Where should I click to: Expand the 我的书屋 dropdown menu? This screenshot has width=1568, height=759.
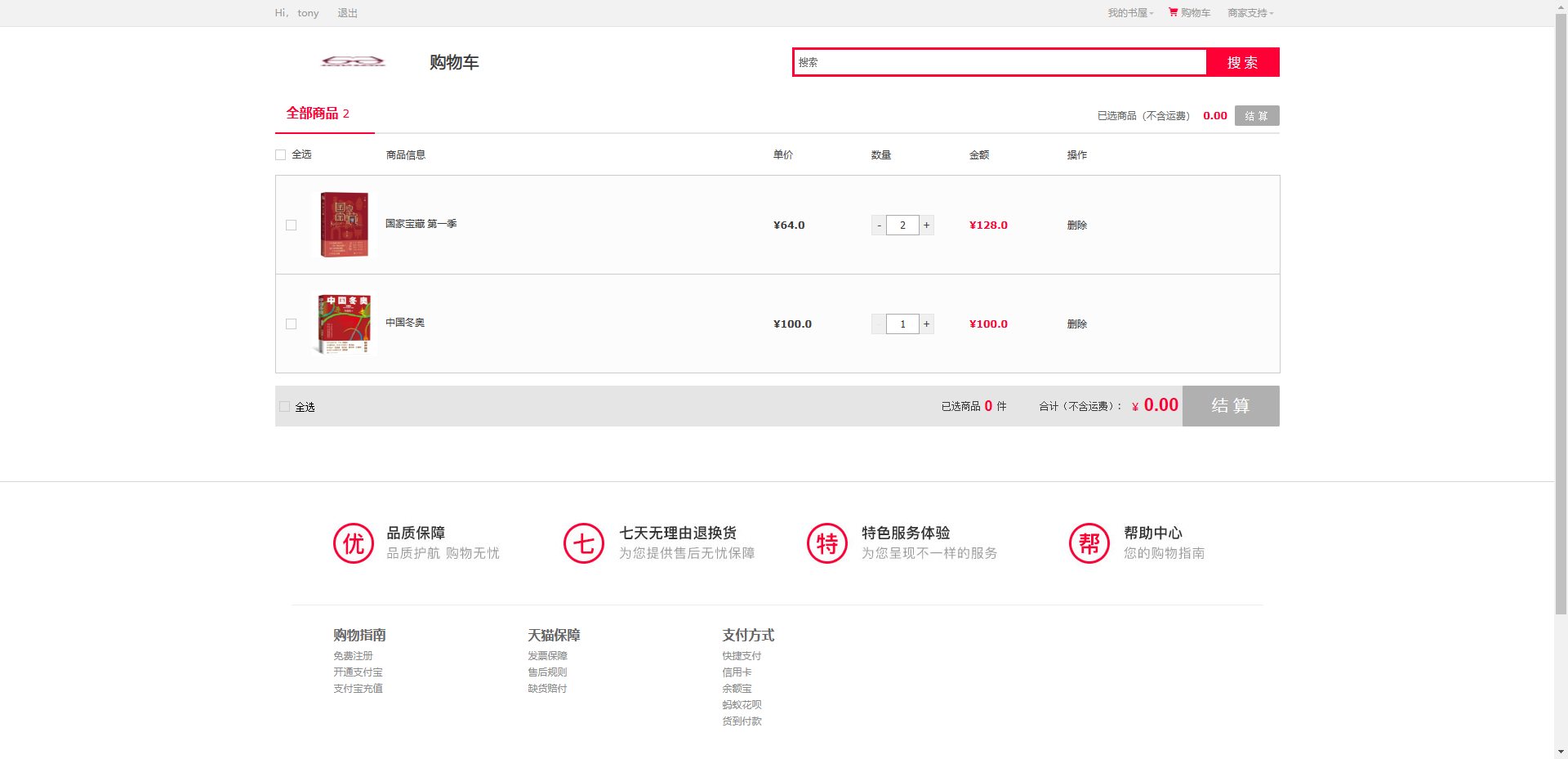(x=1130, y=13)
